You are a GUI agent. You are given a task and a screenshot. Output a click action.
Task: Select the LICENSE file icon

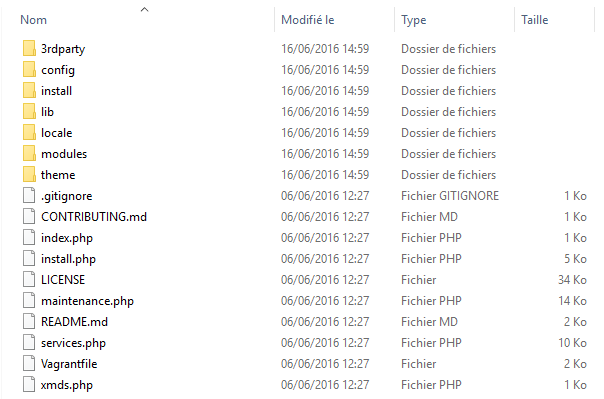pyautogui.click(x=29, y=280)
